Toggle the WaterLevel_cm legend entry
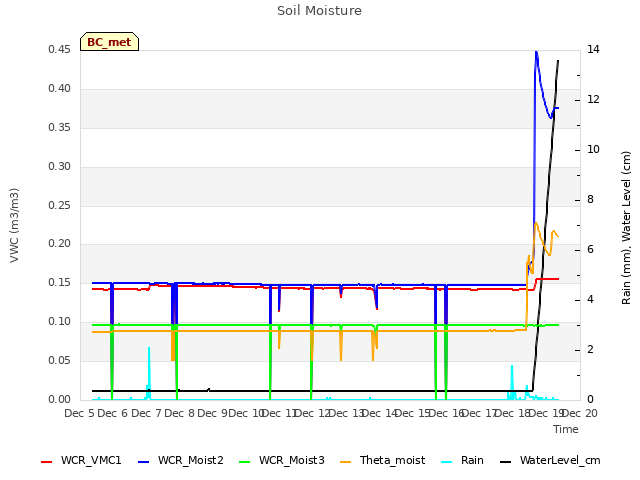Viewport: 640px width, 480px height. 550,460
